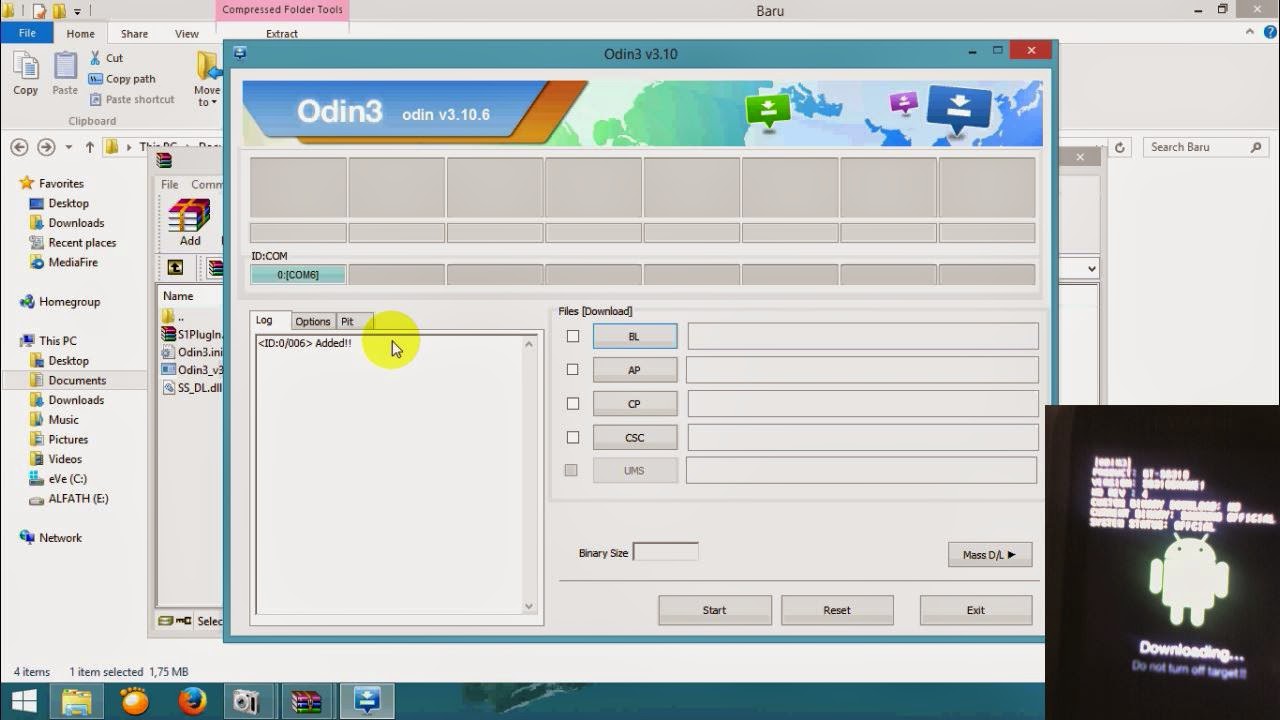Check the CSC file checkbox

click(x=572, y=437)
